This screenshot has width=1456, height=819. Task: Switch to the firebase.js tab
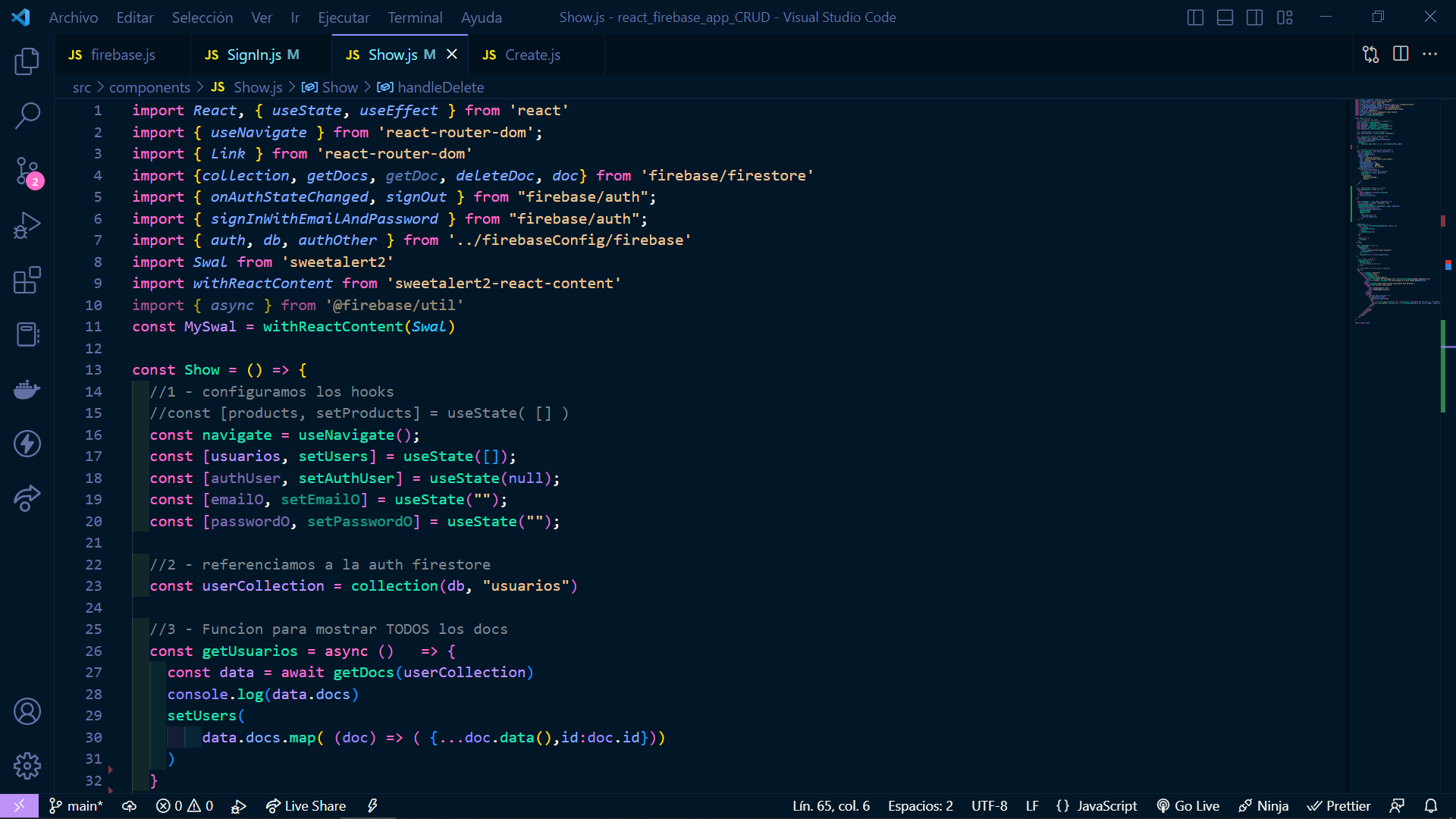122,54
